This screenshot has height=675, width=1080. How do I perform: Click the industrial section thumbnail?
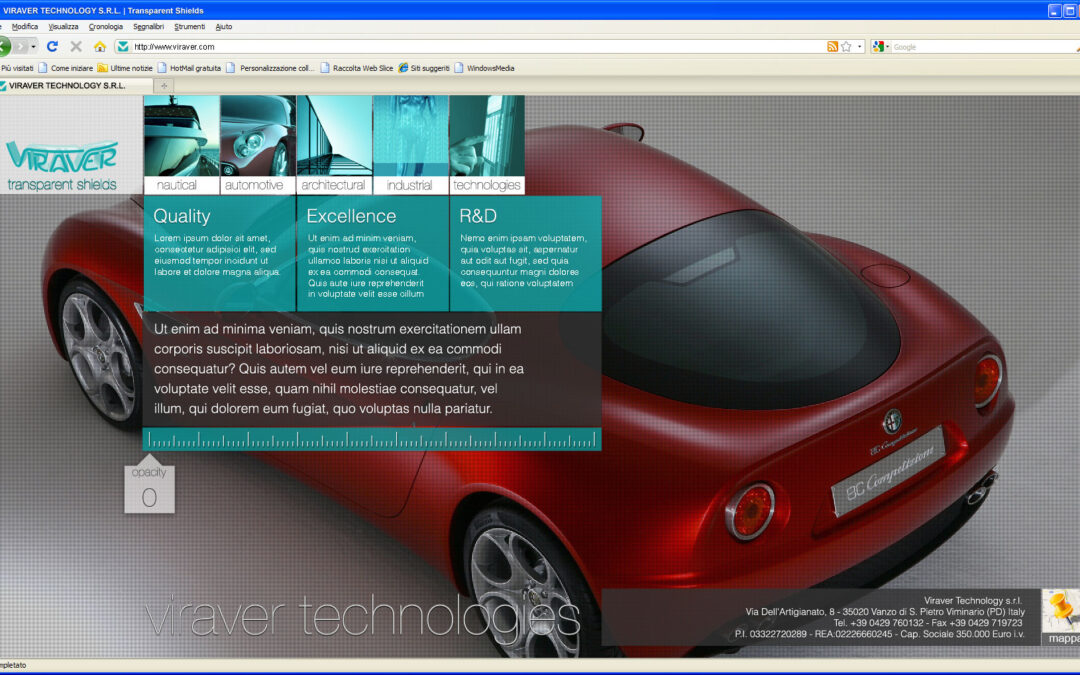click(411, 136)
